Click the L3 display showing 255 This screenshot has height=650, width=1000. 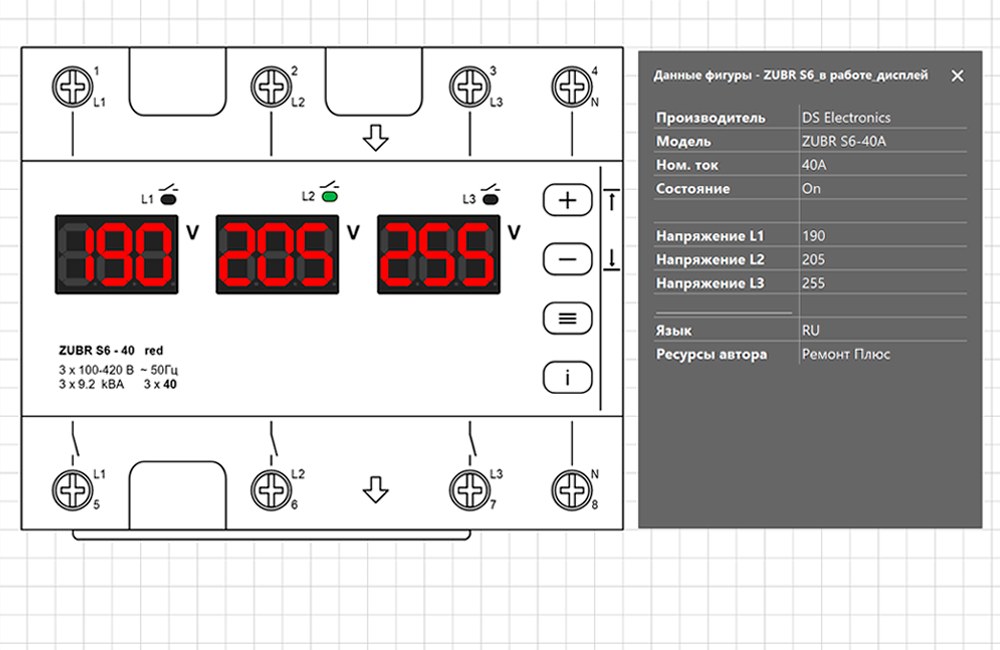tap(438, 254)
